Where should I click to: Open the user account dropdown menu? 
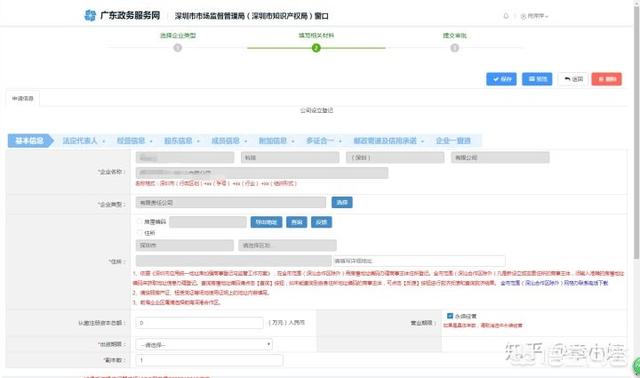click(534, 16)
